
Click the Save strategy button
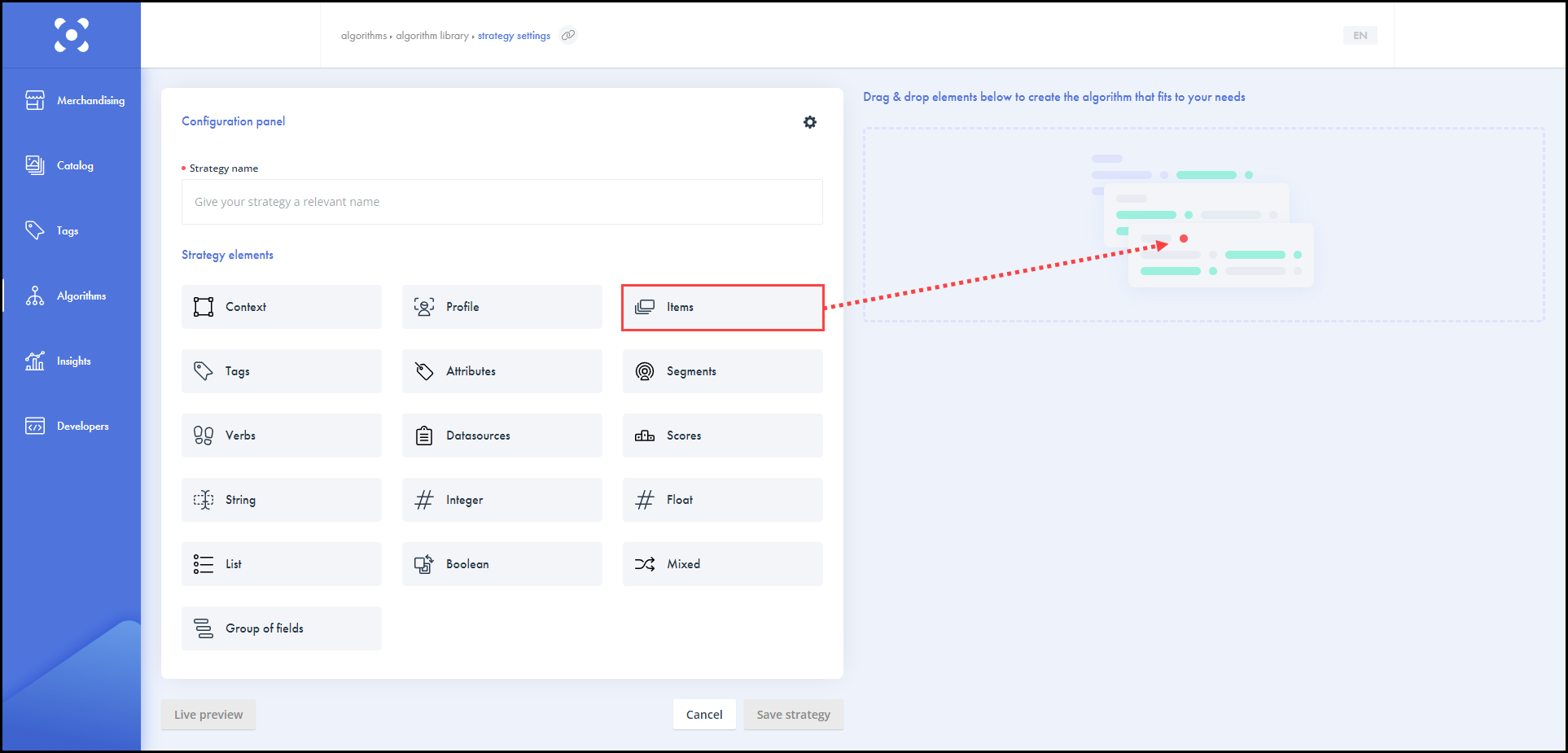[x=794, y=715]
